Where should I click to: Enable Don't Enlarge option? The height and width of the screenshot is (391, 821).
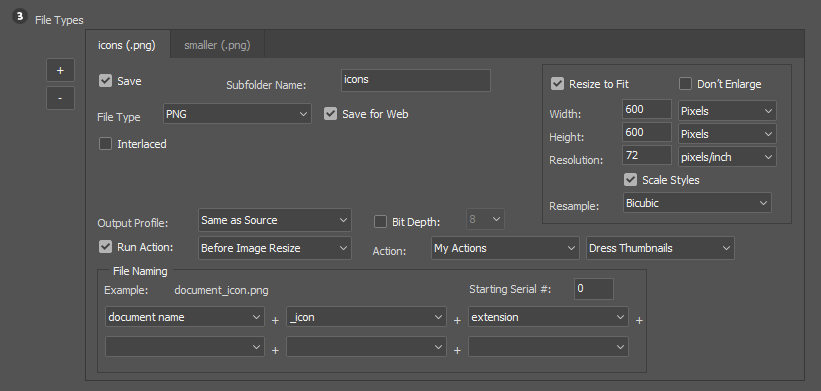685,84
